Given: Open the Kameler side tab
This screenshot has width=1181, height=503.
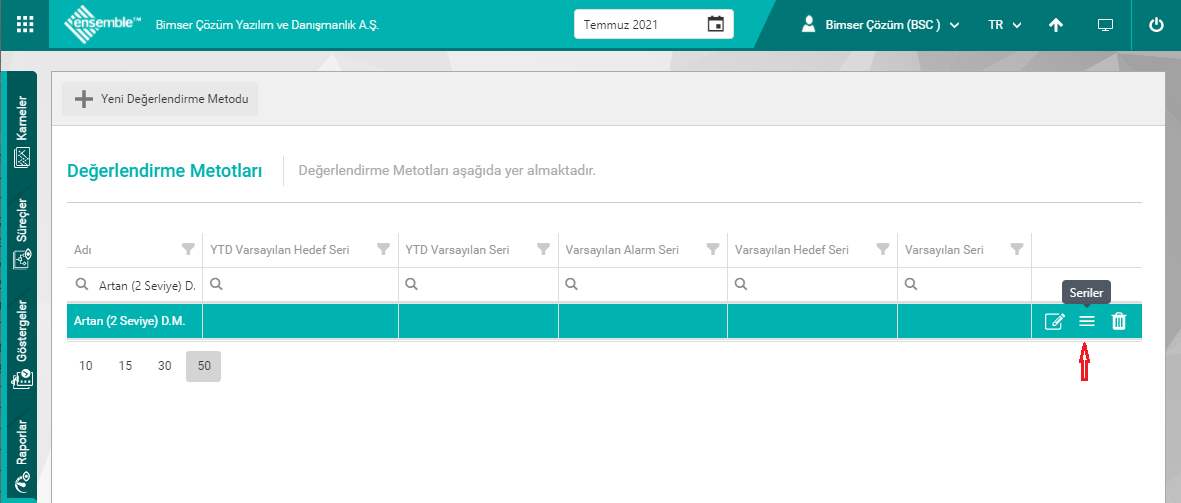Looking at the screenshot, I should [x=22, y=131].
